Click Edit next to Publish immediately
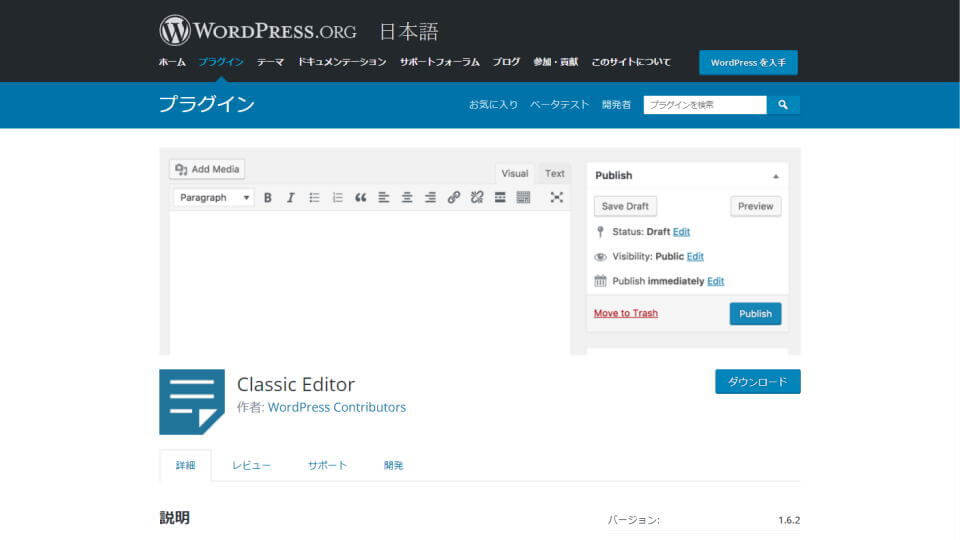 pyautogui.click(x=716, y=281)
